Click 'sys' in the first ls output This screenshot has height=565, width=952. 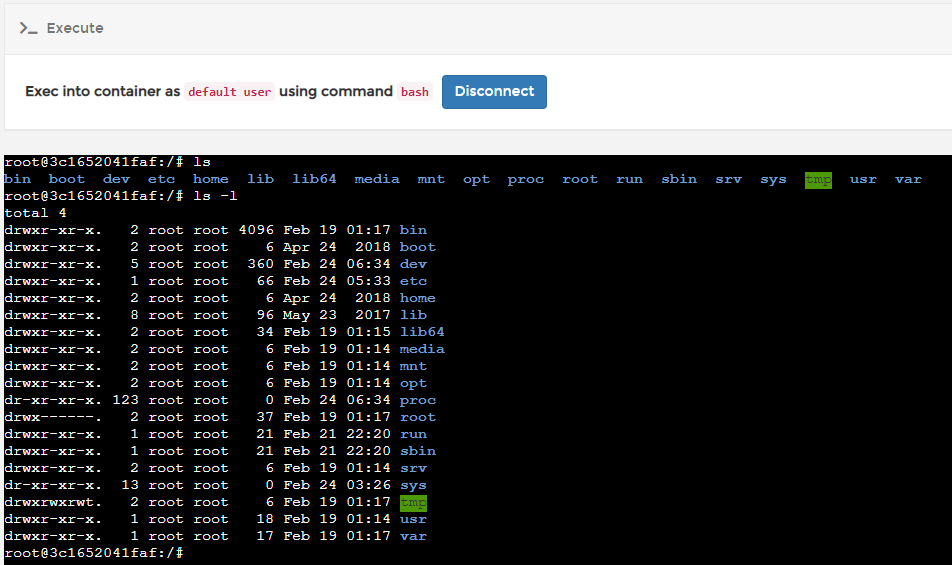point(774,180)
